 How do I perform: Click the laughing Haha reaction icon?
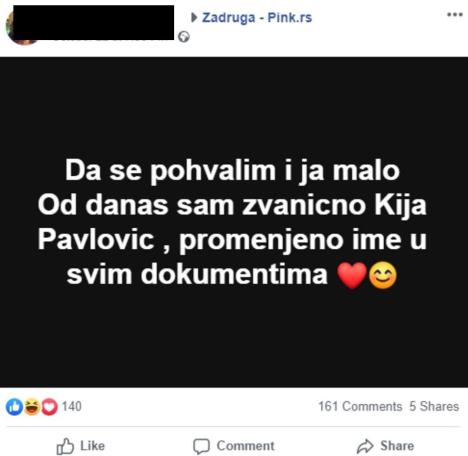[x=32, y=406]
